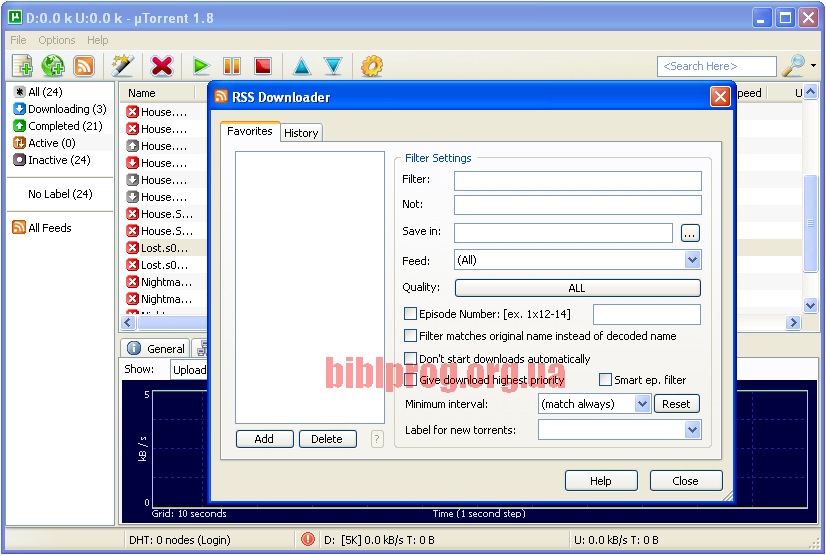
Task: Open the File menu
Action: point(18,40)
